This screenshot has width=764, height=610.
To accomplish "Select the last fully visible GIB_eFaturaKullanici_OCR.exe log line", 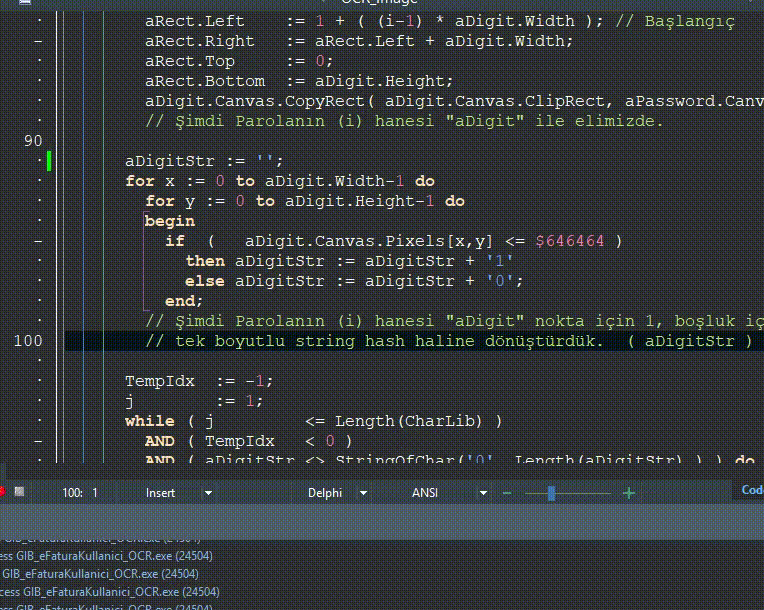I will click(110, 592).
